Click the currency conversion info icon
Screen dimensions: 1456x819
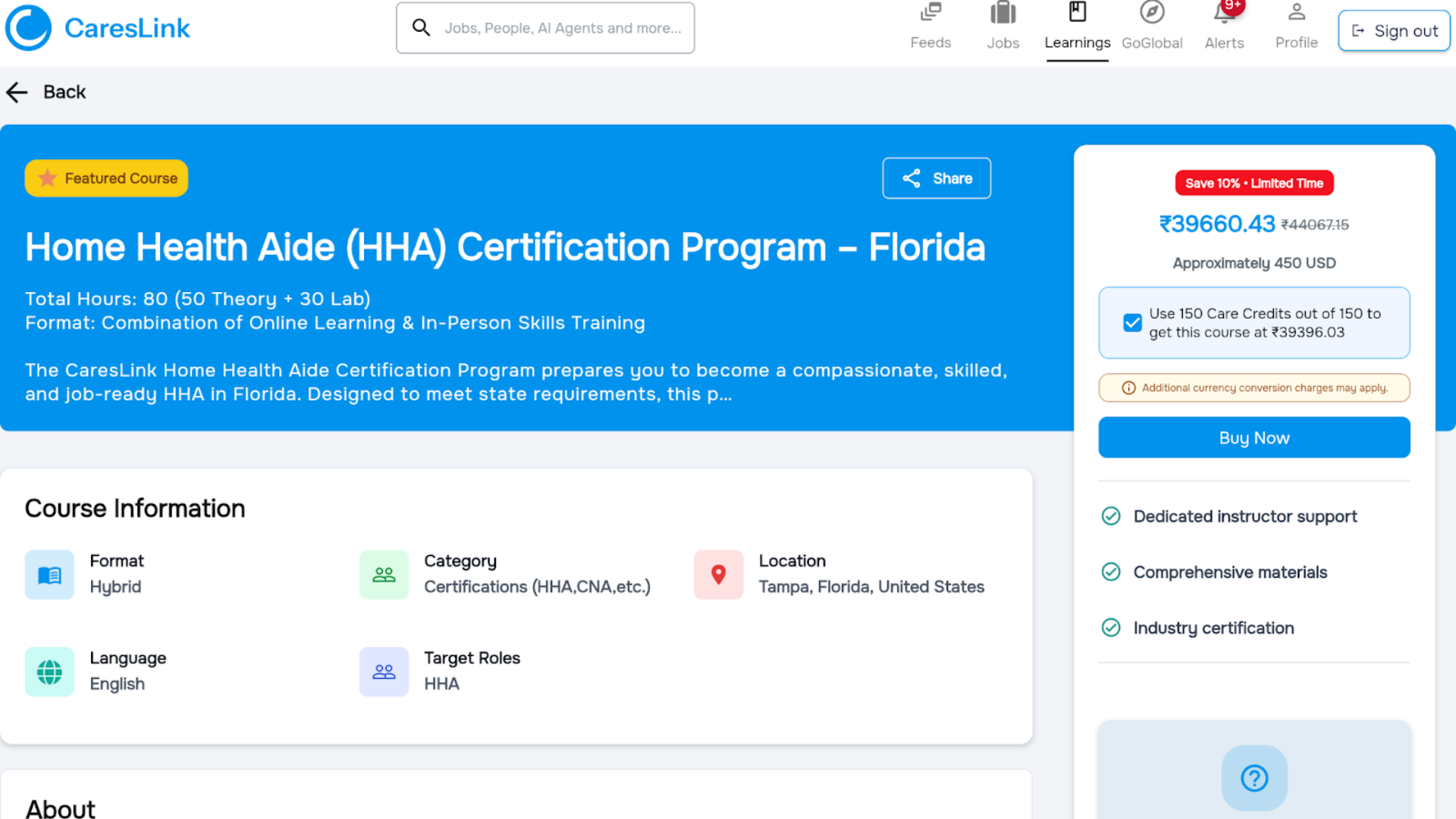pos(1128,388)
